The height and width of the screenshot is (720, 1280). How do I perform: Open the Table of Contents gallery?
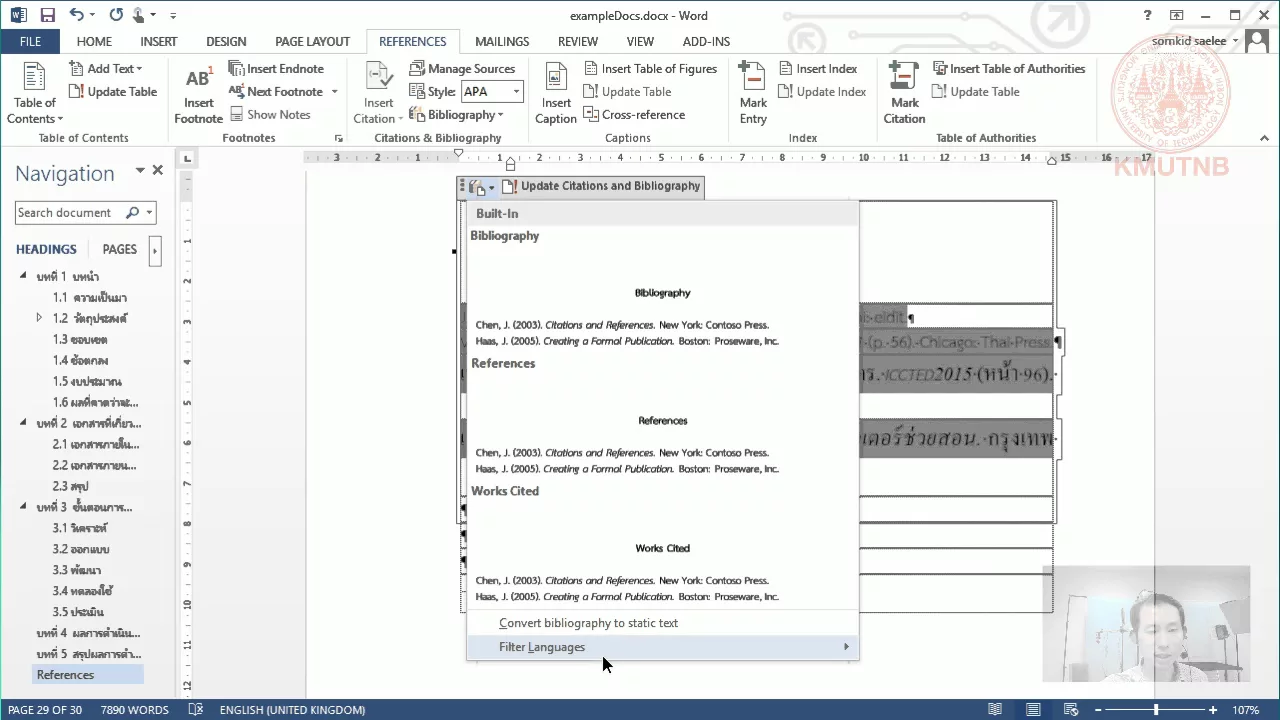coord(35,92)
